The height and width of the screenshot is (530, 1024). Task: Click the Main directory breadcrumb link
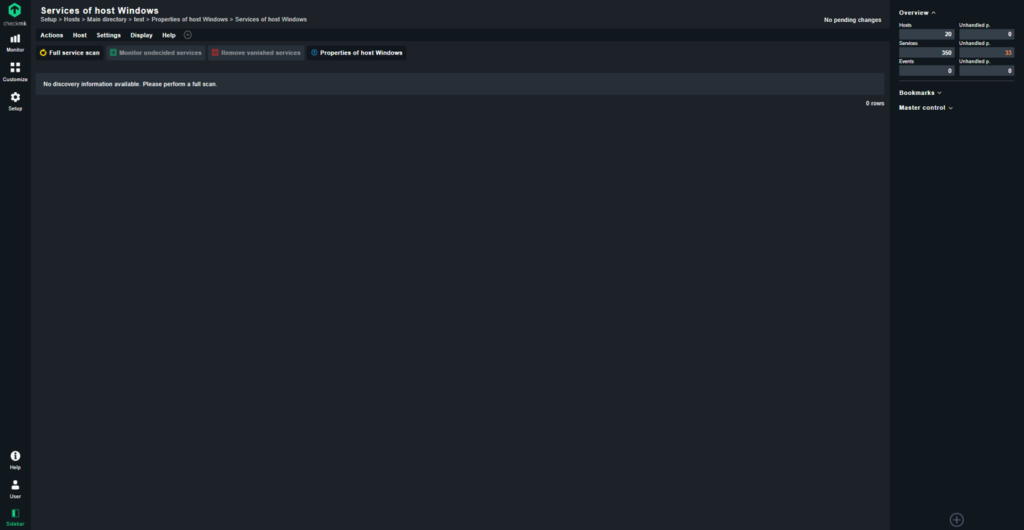point(106,20)
